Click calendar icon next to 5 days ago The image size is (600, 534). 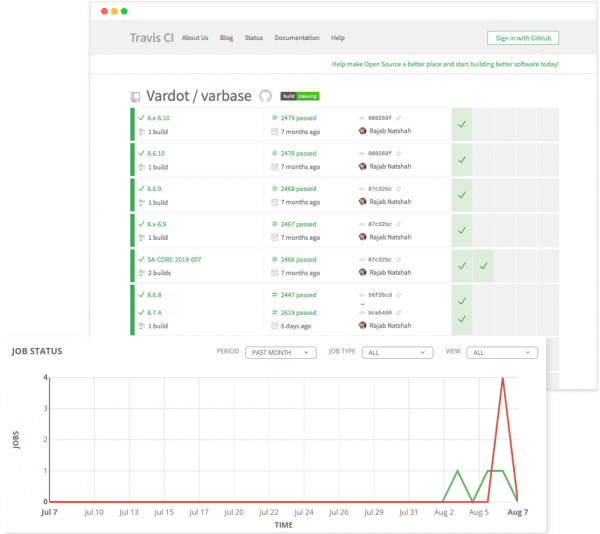274,326
